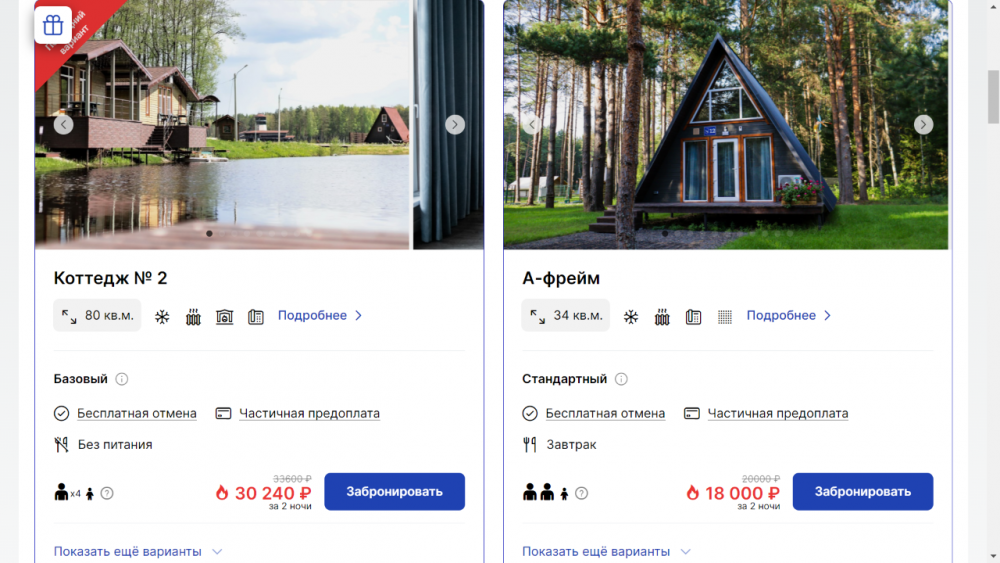Click the heating radiator icon for А-фрейм
1000x563 pixels.
click(662, 316)
